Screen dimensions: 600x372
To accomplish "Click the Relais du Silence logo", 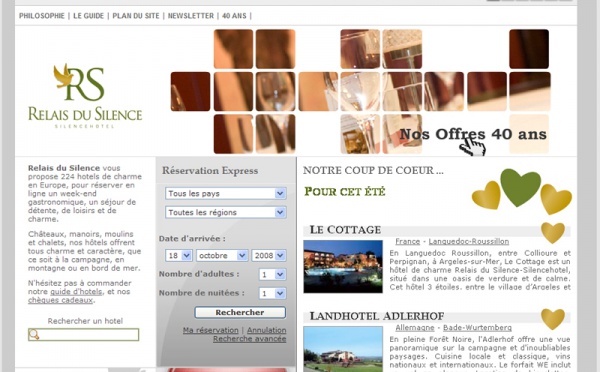I will [85, 96].
